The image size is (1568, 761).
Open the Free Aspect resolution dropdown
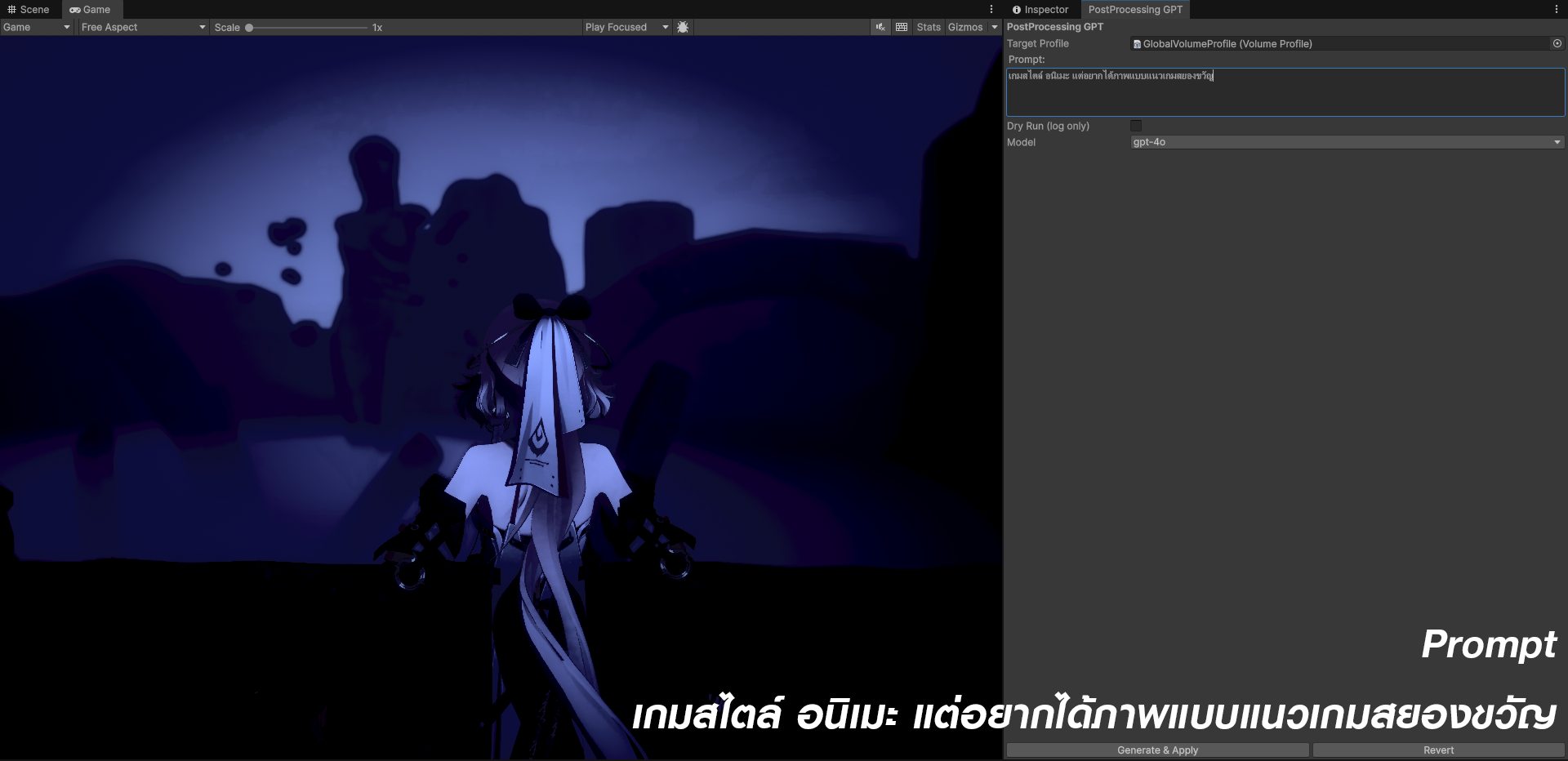pos(143,27)
